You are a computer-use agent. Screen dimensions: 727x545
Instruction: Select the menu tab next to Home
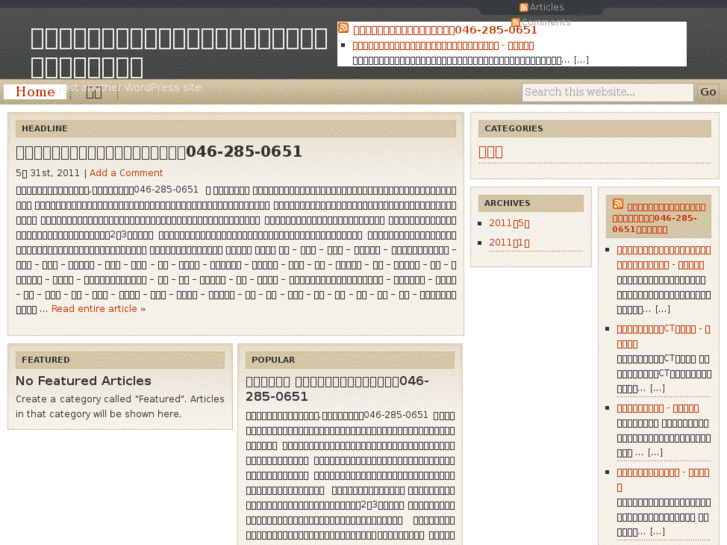pos(94,92)
